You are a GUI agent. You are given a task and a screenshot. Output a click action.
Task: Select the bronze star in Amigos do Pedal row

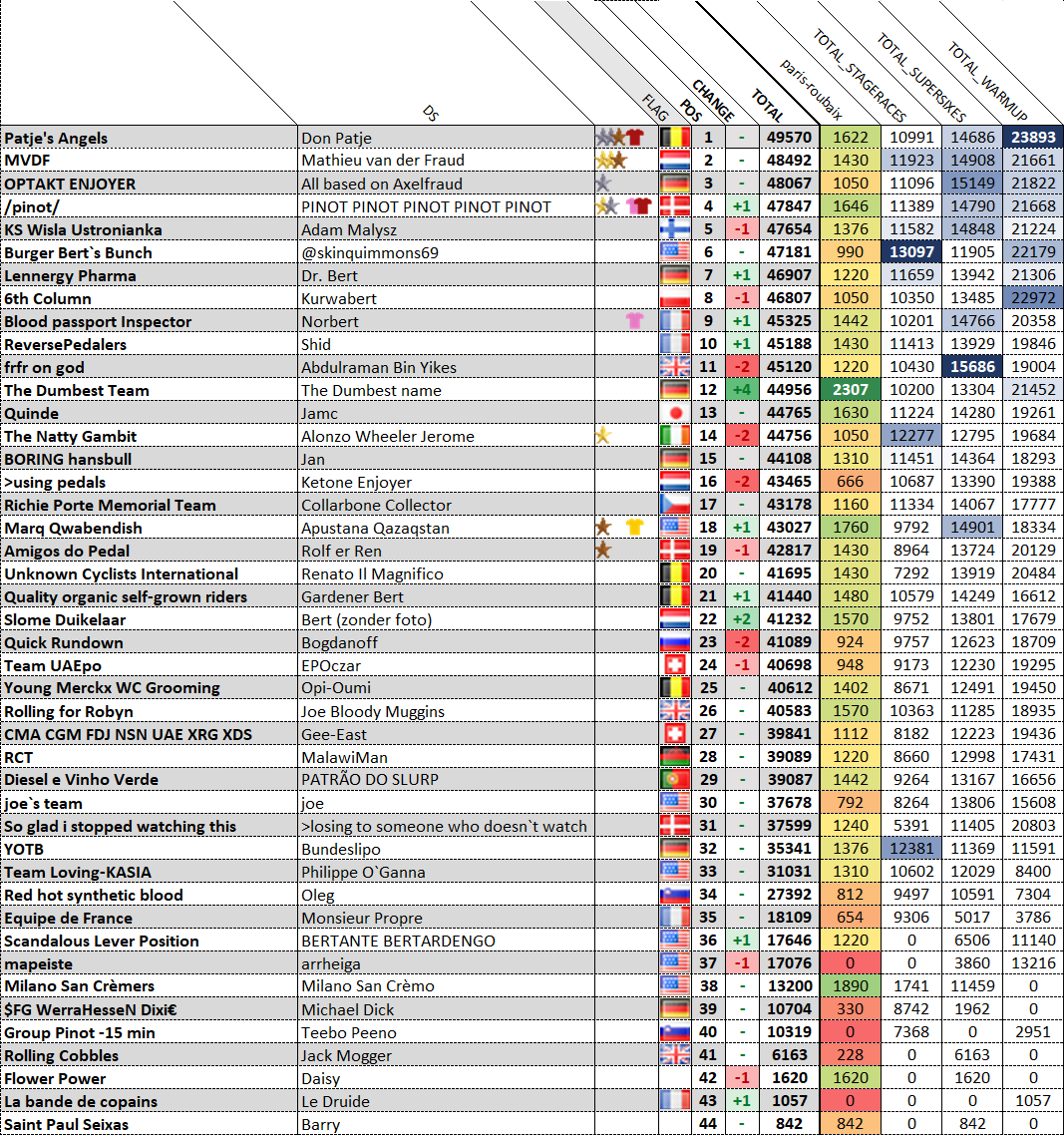pos(603,551)
